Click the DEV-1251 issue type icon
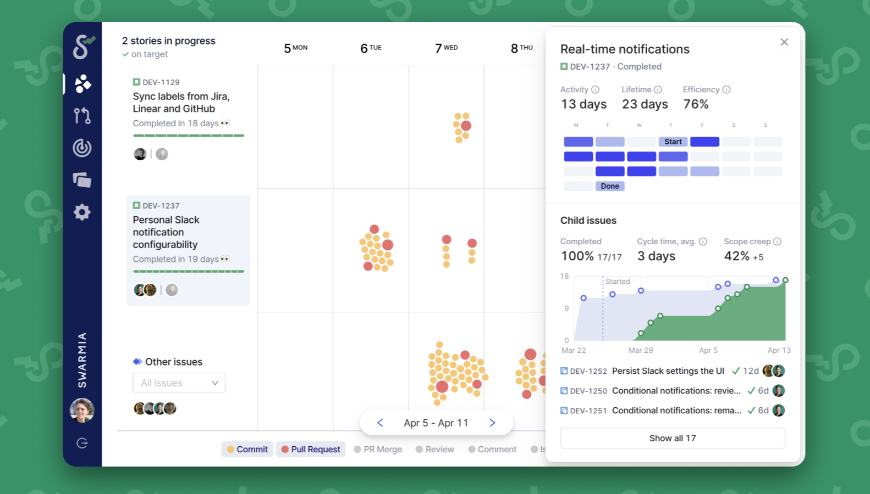 pos(564,411)
